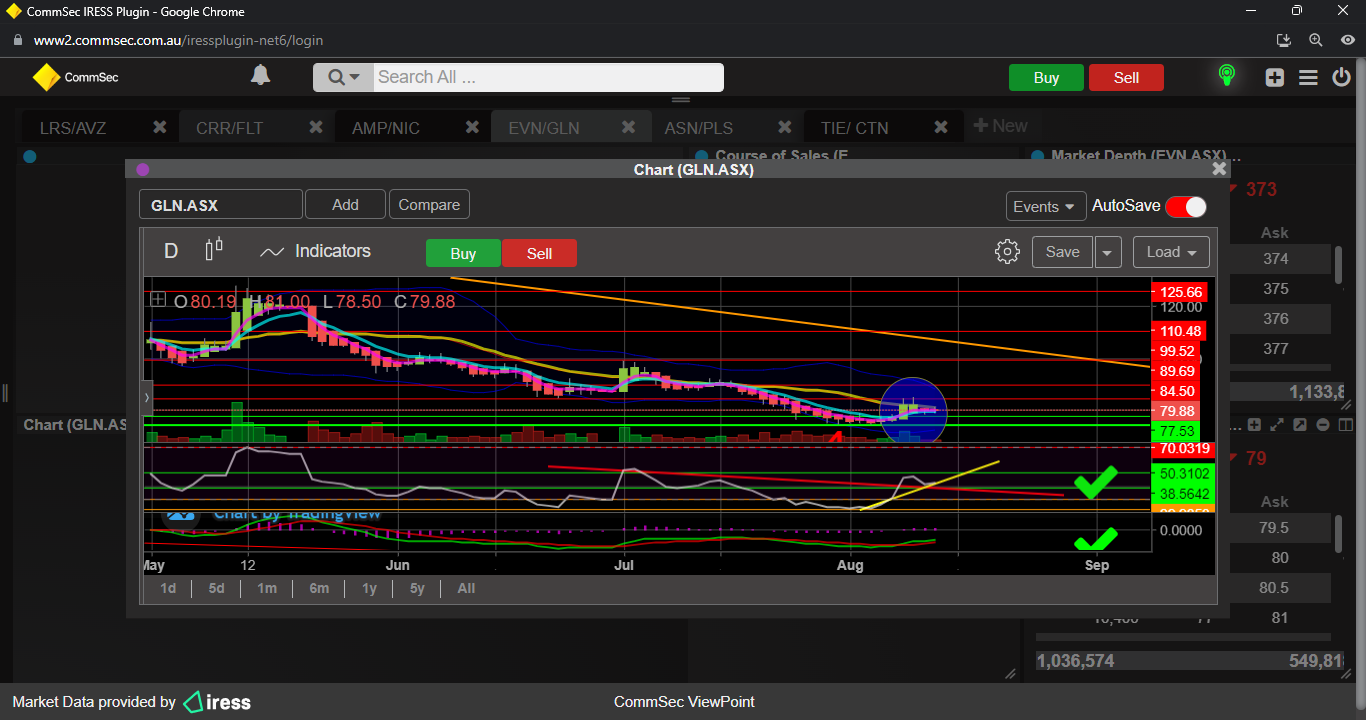This screenshot has height=720, width=1366.
Task: Open the Save options arrow dropdown
Action: [x=1107, y=252]
